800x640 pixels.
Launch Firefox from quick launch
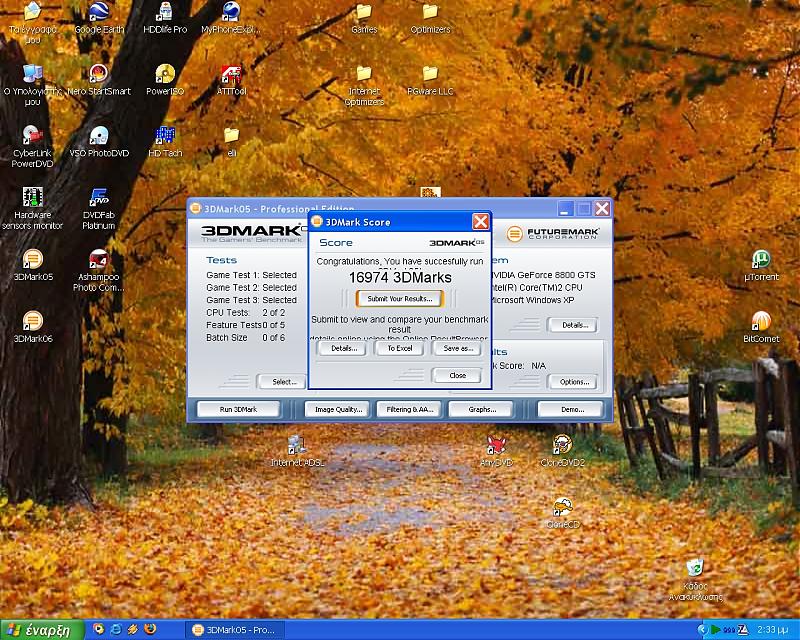(151, 629)
